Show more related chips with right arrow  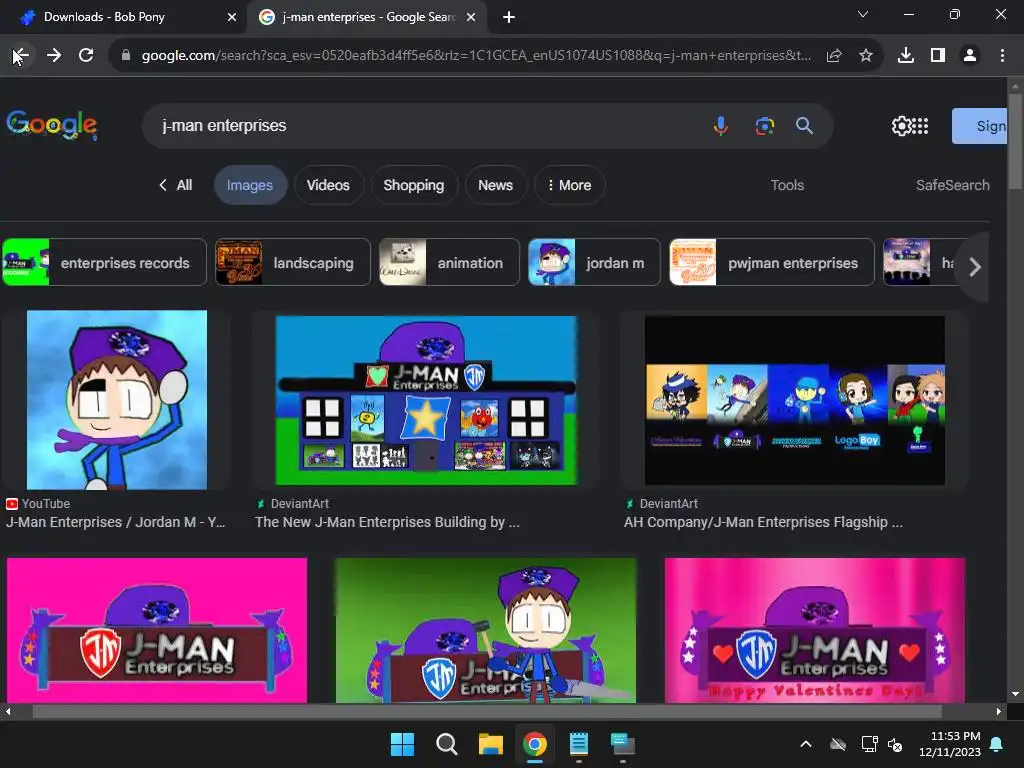(974, 266)
